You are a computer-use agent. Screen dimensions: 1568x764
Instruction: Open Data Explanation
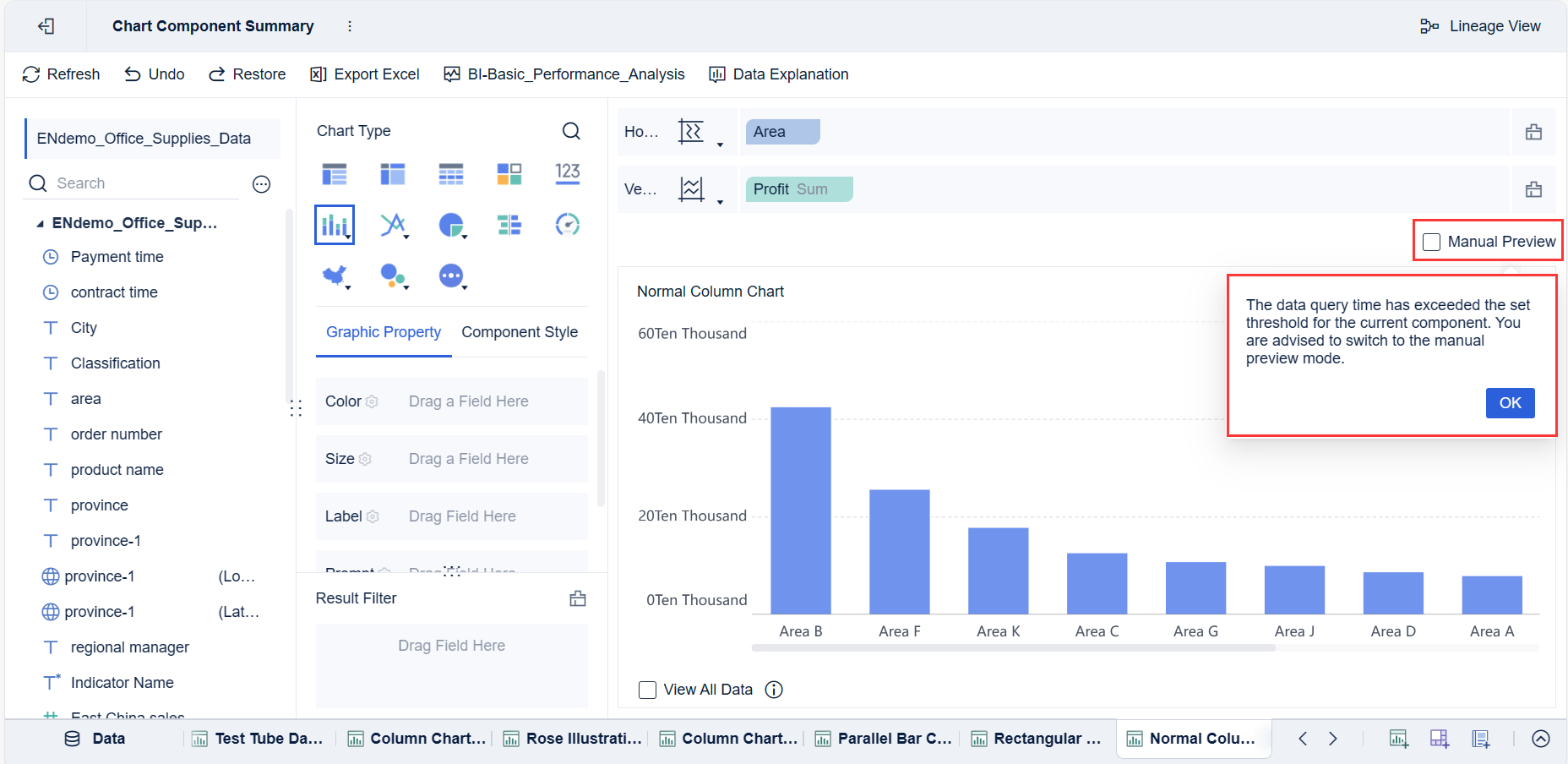tap(779, 74)
